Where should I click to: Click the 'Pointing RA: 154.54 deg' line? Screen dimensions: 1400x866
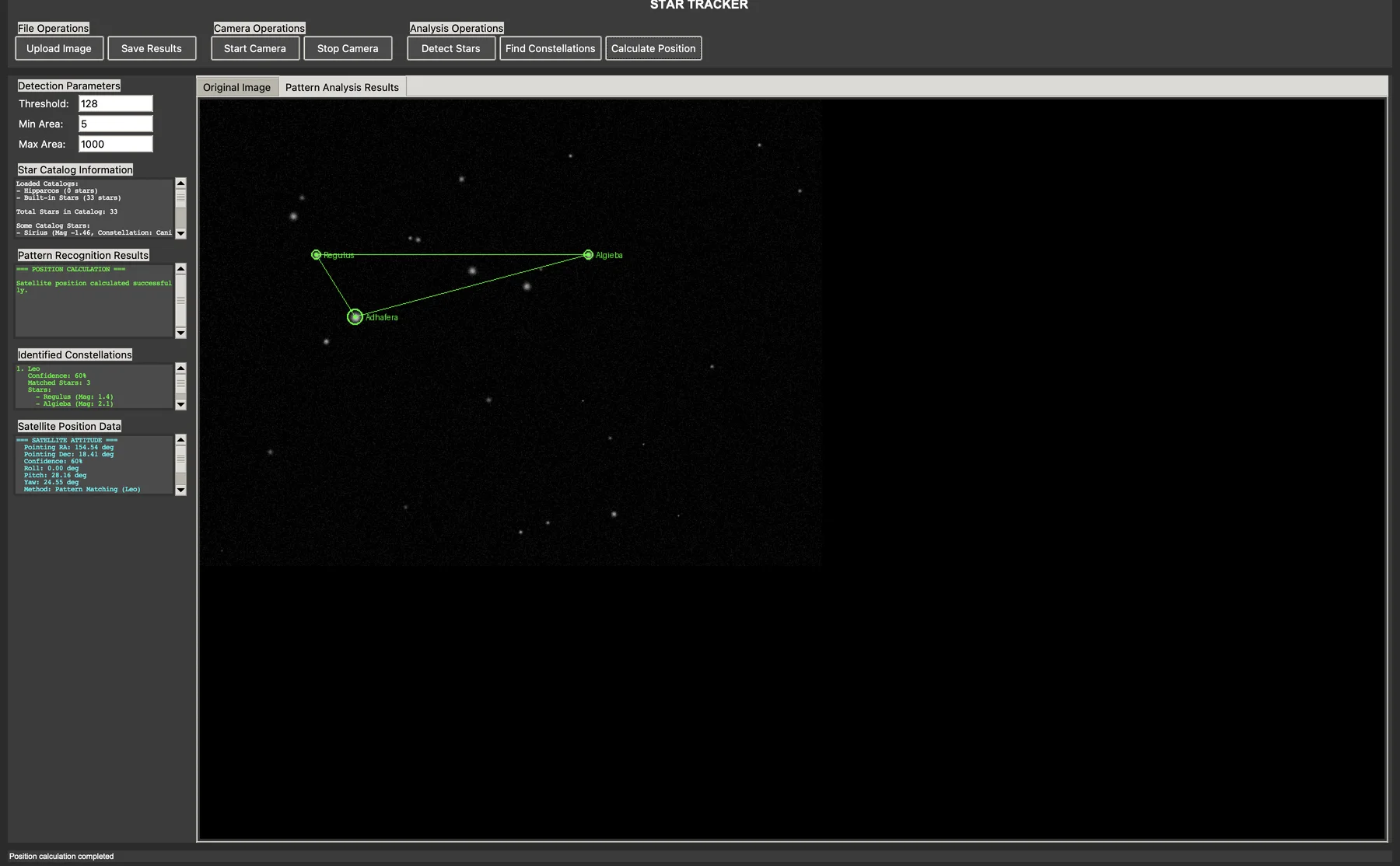pyautogui.click(x=68, y=447)
